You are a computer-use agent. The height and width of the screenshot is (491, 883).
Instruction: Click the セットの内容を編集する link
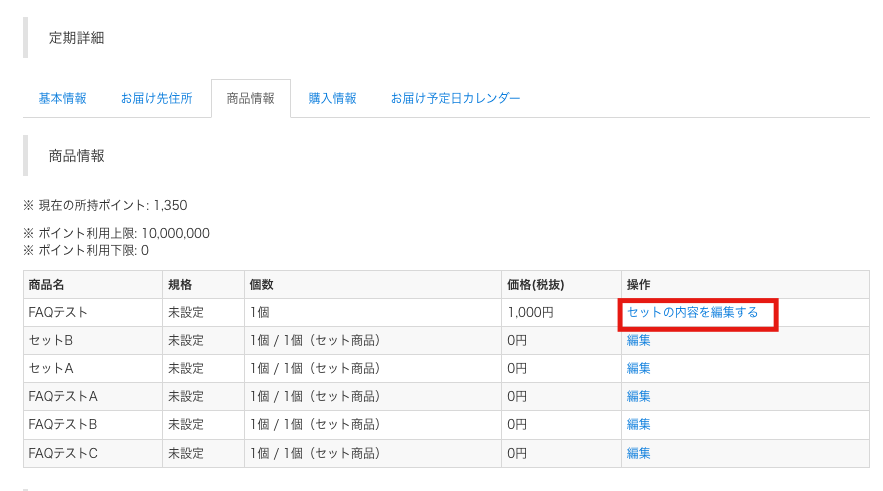pyautogui.click(x=693, y=313)
